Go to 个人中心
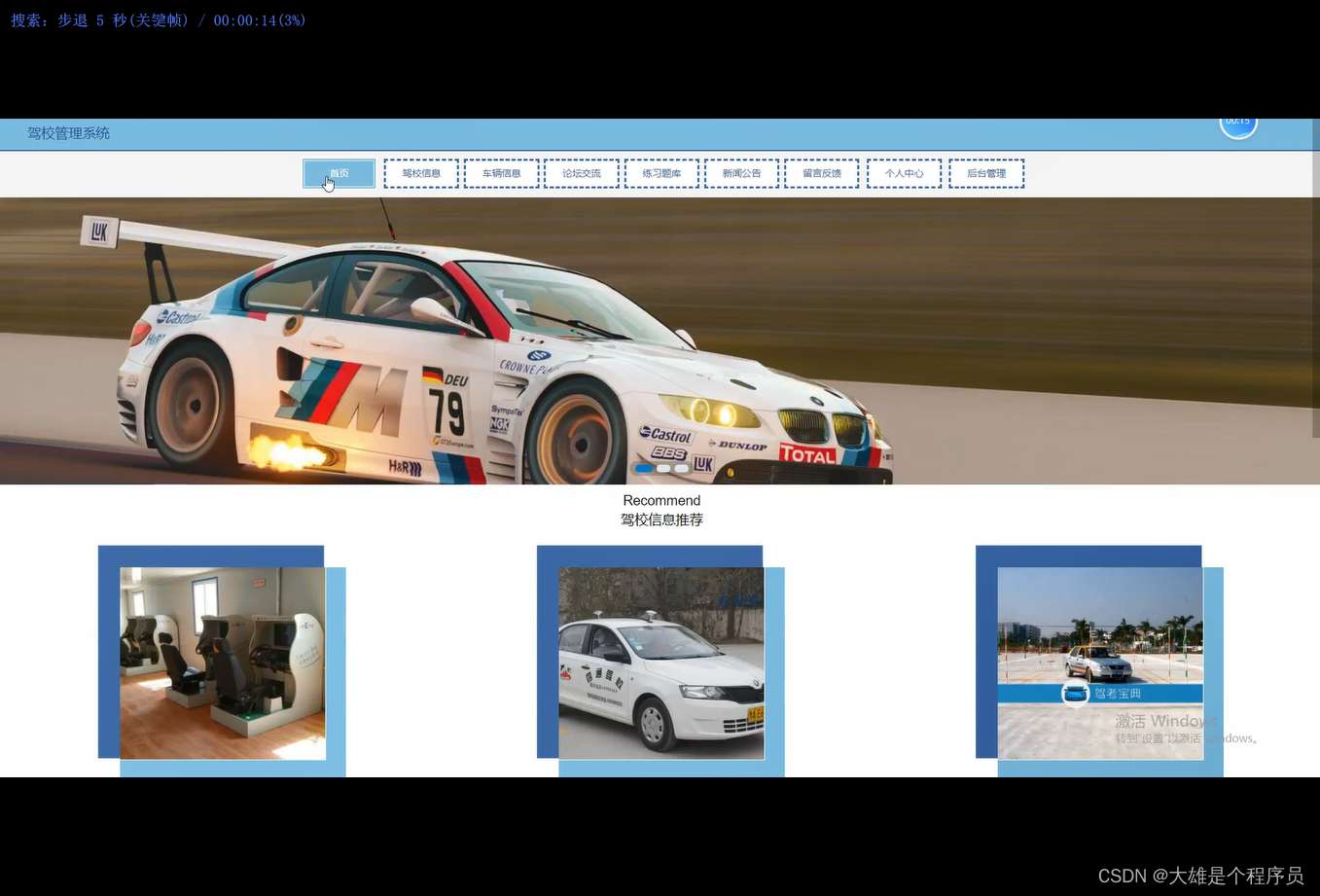Screen dimensions: 1320x896 point(904,173)
